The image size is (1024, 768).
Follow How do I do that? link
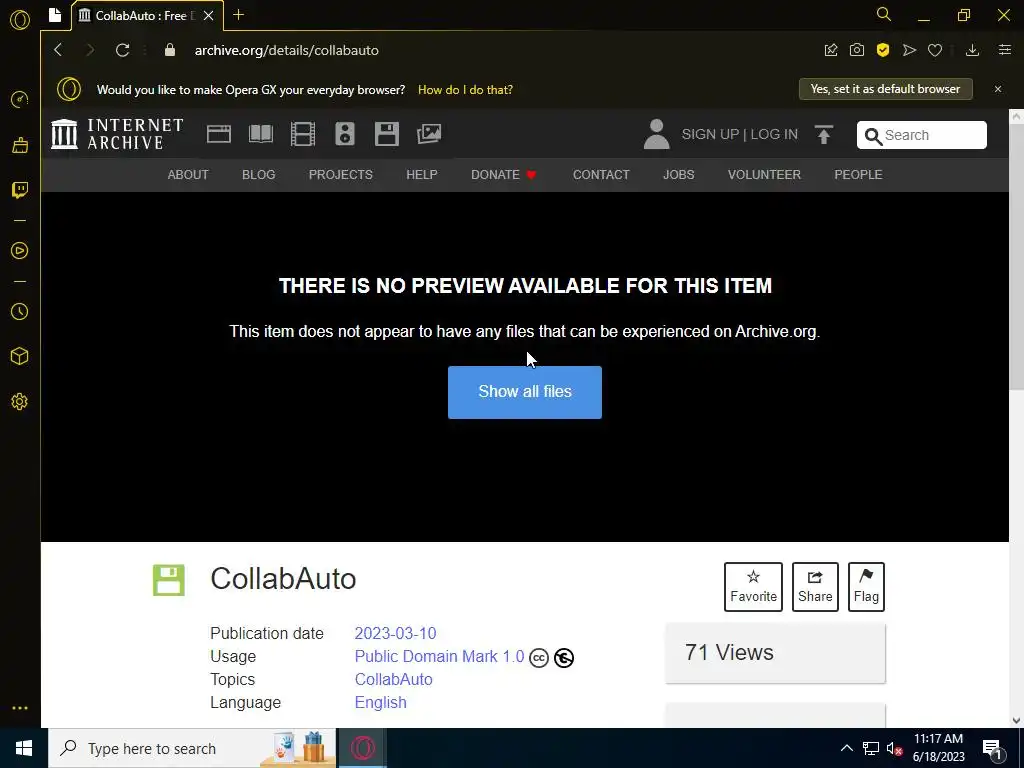465,89
